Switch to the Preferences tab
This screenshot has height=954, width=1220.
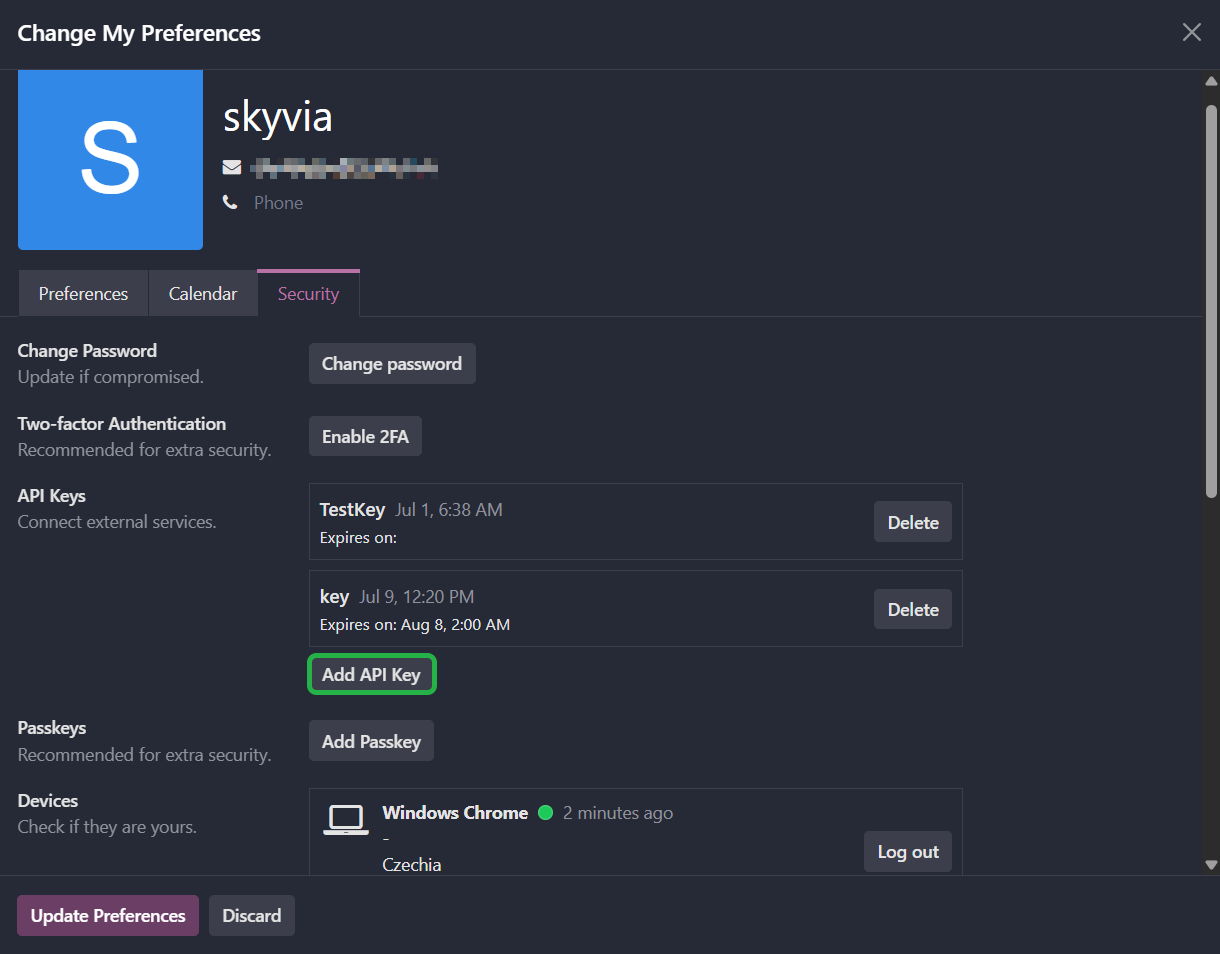83,293
